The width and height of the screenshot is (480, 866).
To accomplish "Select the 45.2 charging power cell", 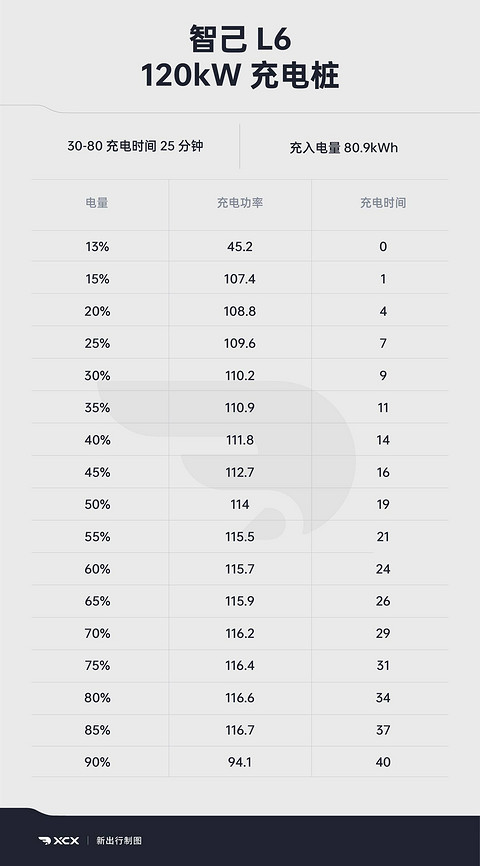I will 240,247.
